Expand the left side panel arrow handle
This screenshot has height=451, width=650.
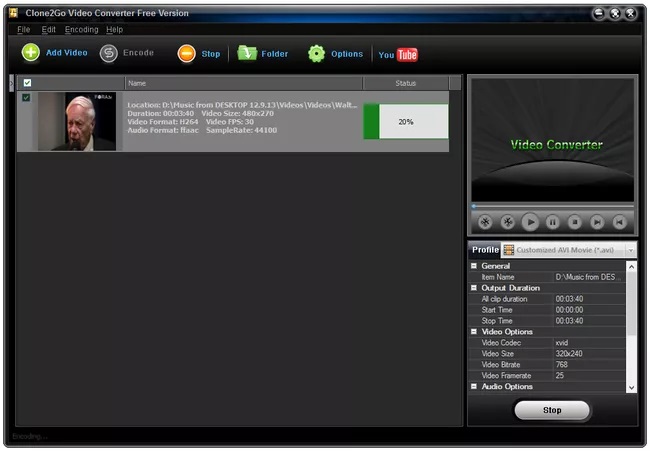(x=12, y=83)
